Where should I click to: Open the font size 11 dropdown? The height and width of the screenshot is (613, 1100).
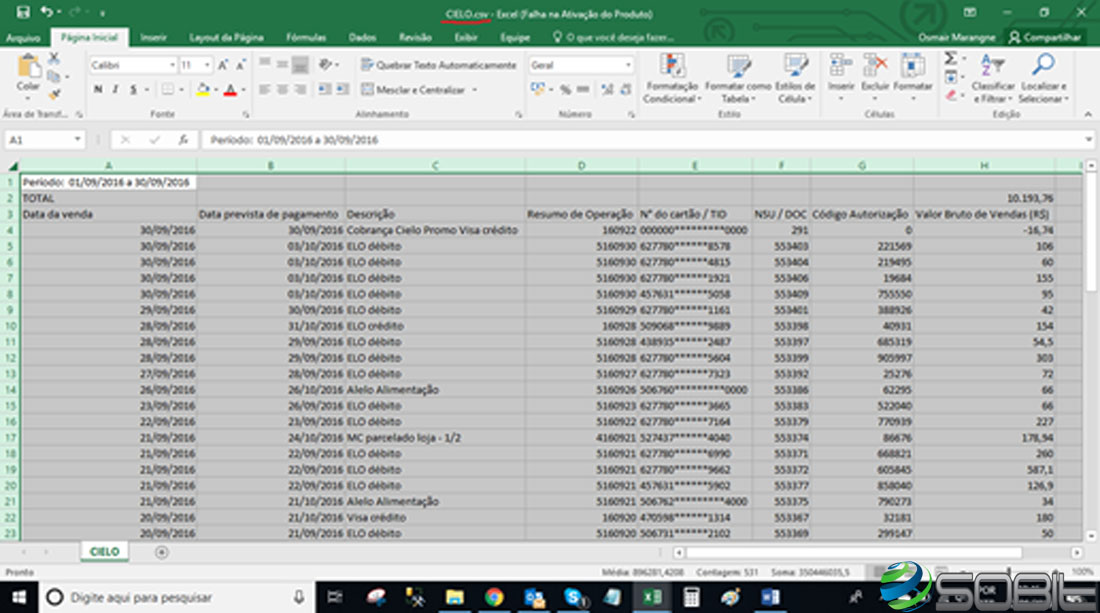pos(207,65)
